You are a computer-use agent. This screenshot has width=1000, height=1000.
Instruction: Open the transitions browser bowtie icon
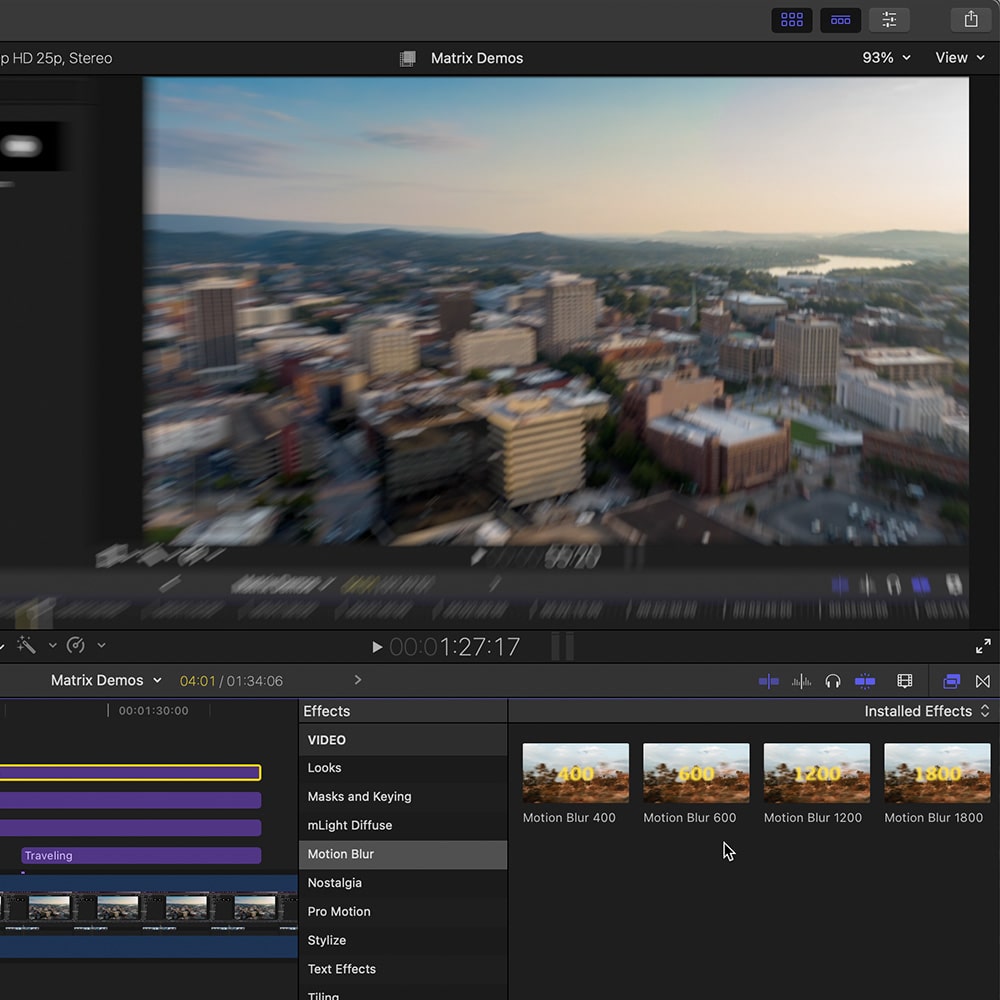point(983,681)
